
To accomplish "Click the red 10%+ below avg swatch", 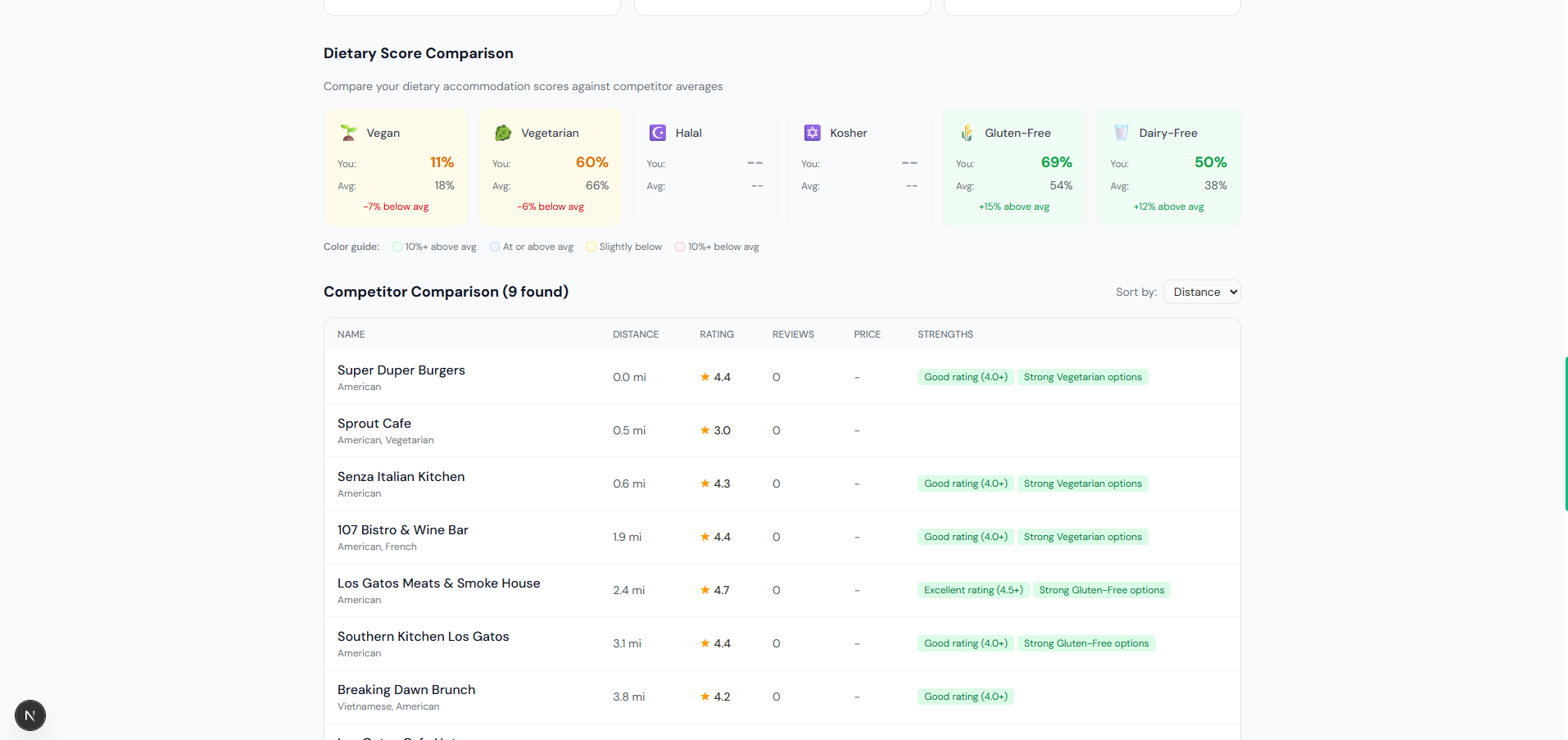I will click(x=680, y=247).
